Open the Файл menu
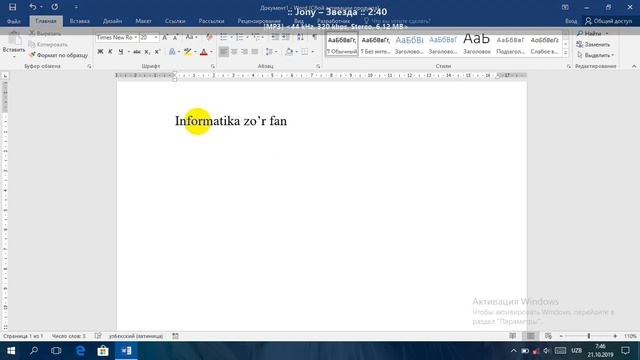Viewport: 640px width, 360px height. coord(13,21)
